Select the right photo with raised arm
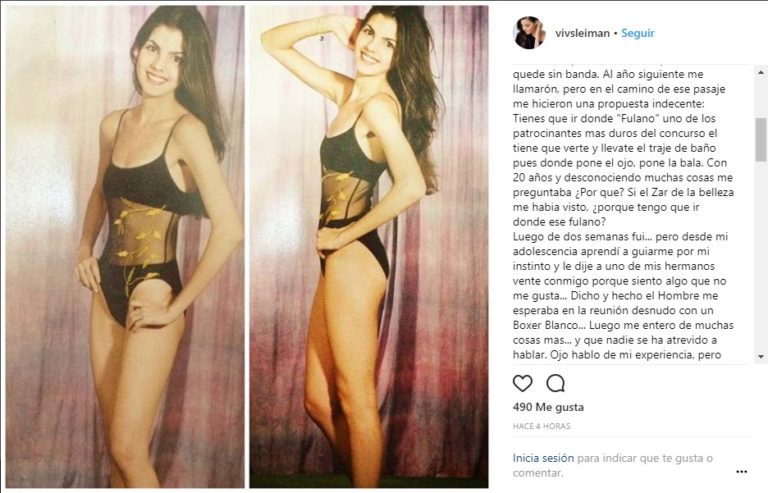The height and width of the screenshot is (493, 768). point(369,246)
